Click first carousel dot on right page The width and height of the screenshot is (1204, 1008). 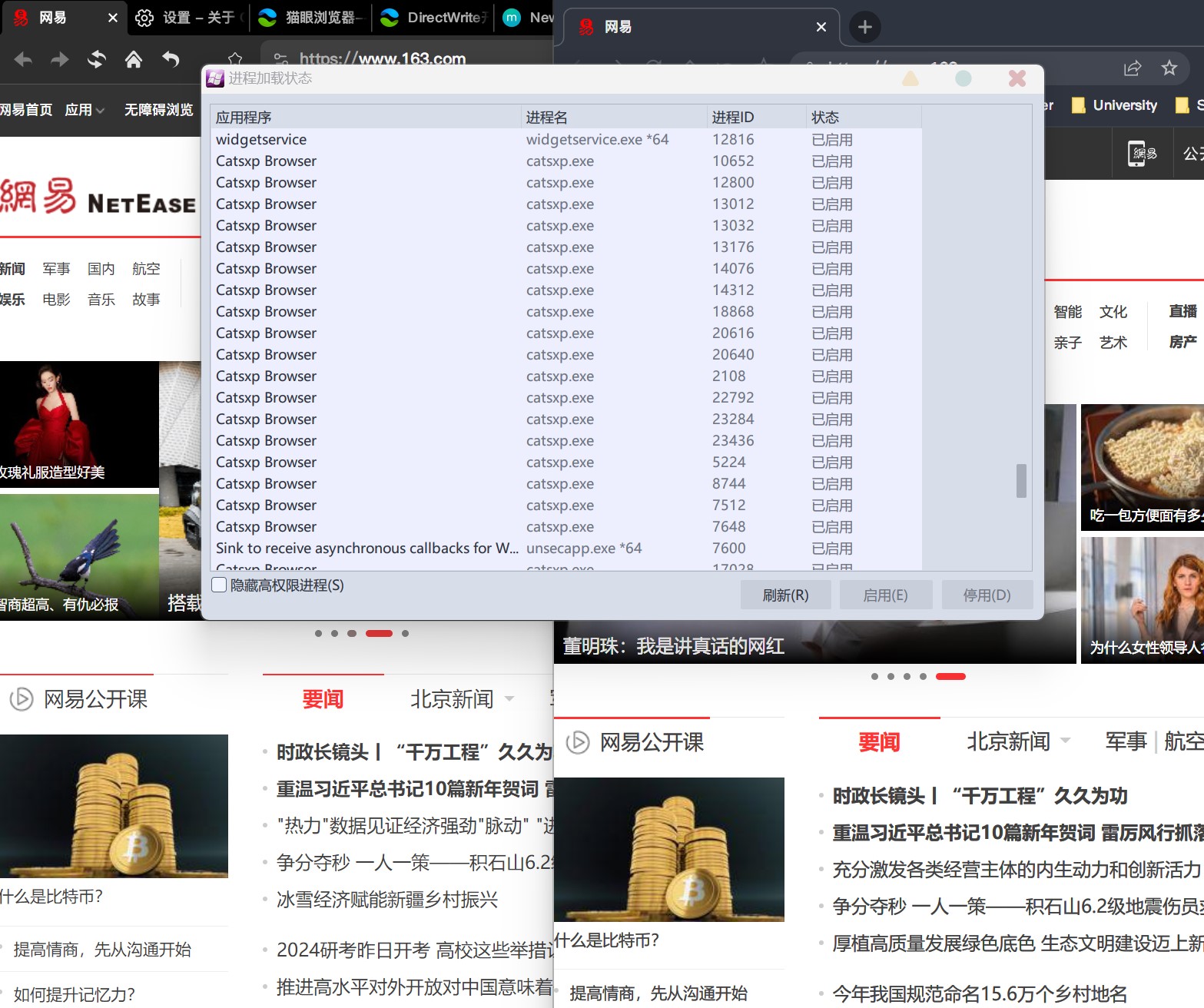874,676
